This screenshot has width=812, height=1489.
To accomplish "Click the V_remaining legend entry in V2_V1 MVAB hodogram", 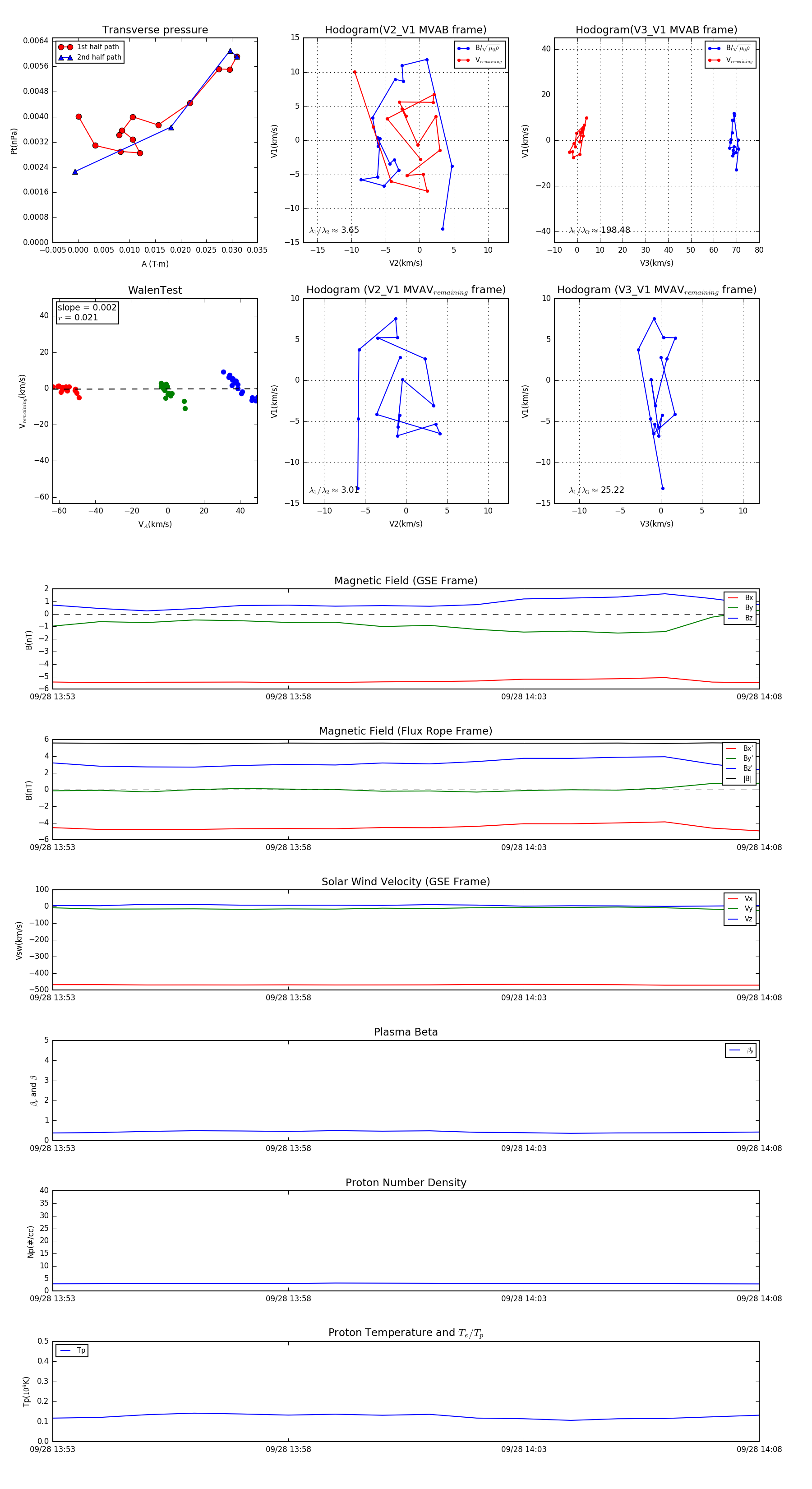I will pos(480,60).
